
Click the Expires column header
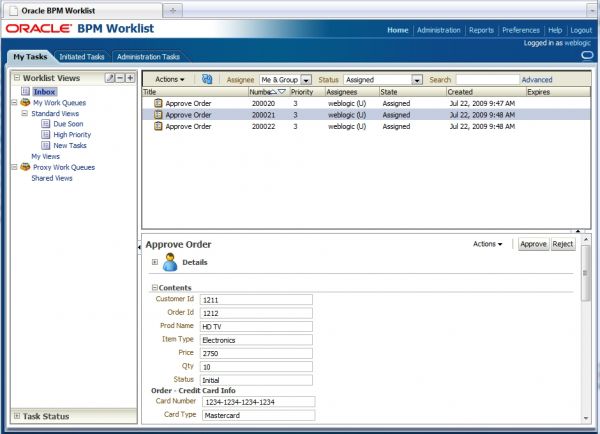coord(558,92)
